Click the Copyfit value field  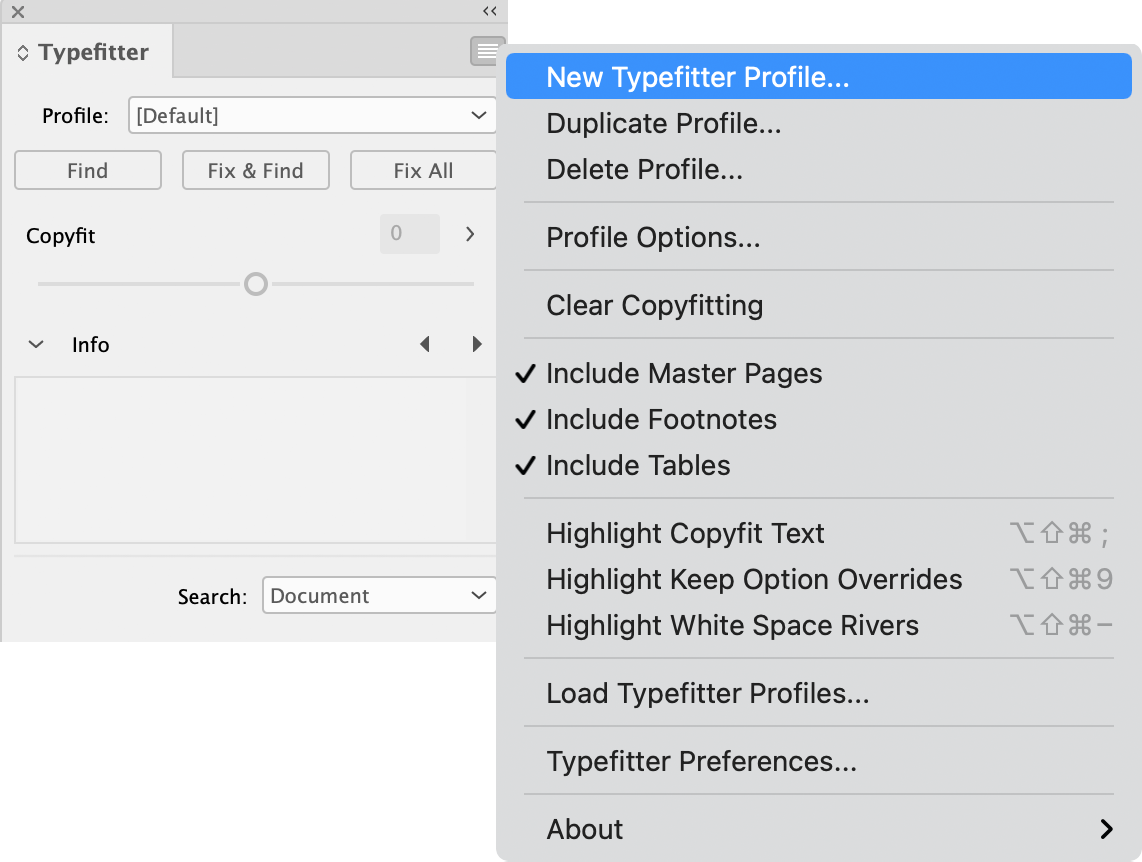point(409,234)
